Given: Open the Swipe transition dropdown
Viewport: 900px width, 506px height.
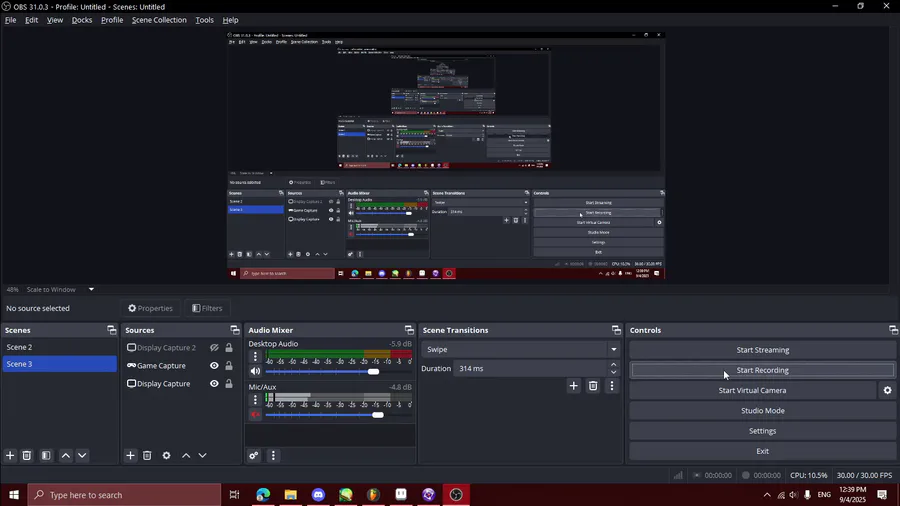Looking at the screenshot, I should point(520,349).
